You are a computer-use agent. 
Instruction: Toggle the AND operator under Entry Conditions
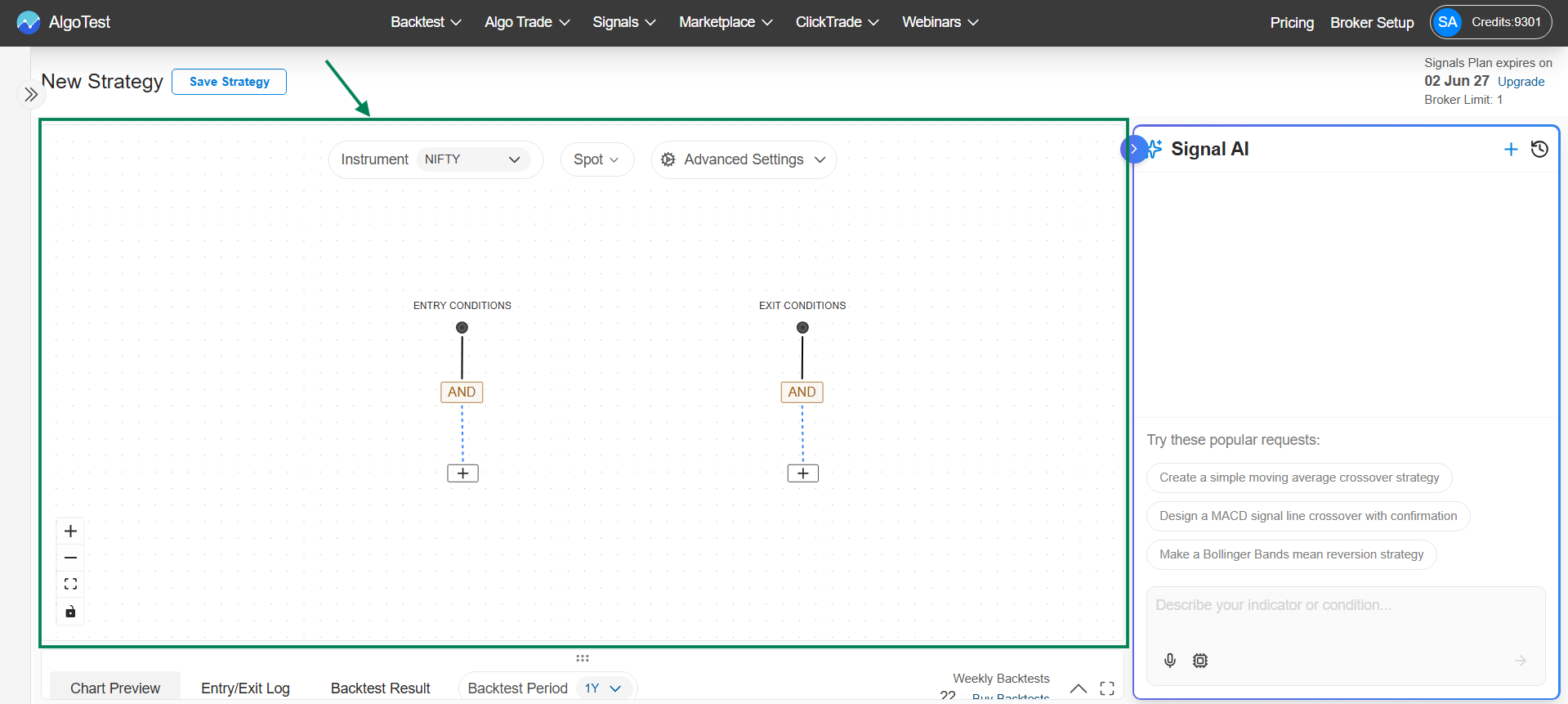tap(462, 392)
